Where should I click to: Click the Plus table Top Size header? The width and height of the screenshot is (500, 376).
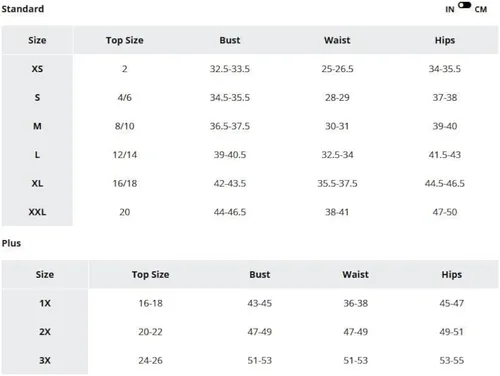point(150,275)
